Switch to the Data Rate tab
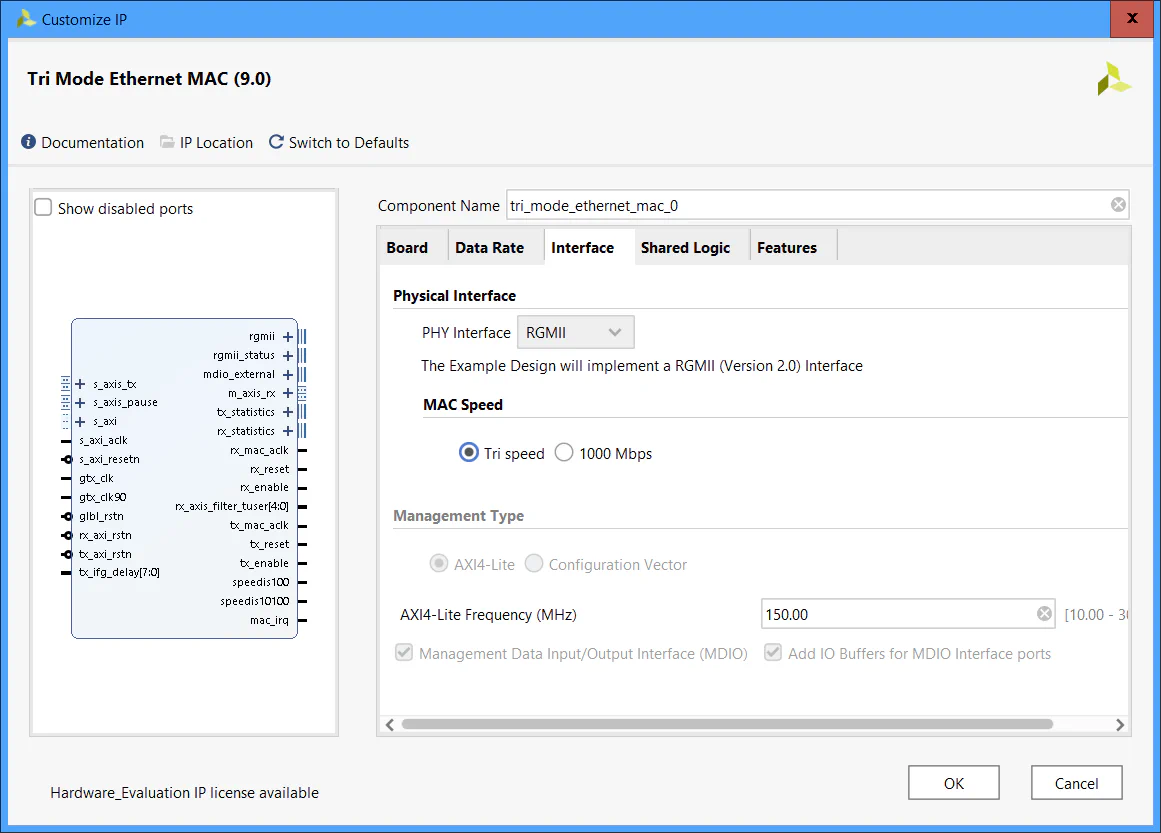1161x833 pixels. 490,247
